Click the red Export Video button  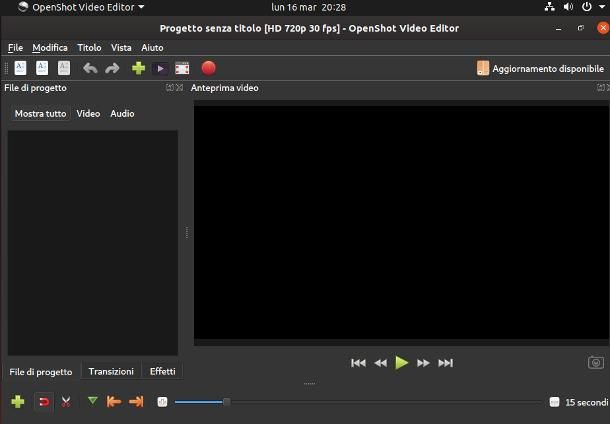pos(209,68)
